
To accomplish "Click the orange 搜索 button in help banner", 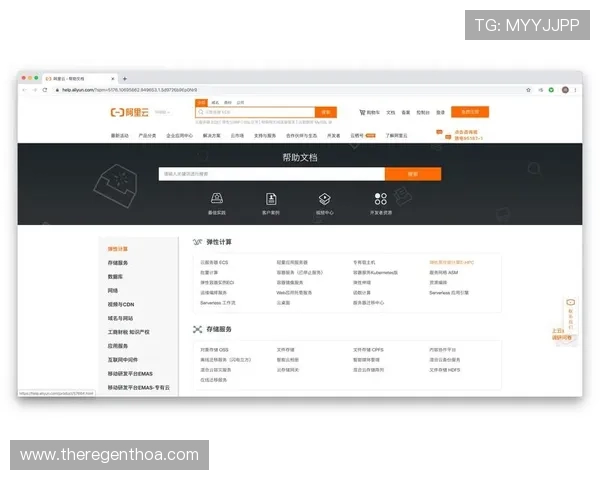I will click(x=412, y=174).
